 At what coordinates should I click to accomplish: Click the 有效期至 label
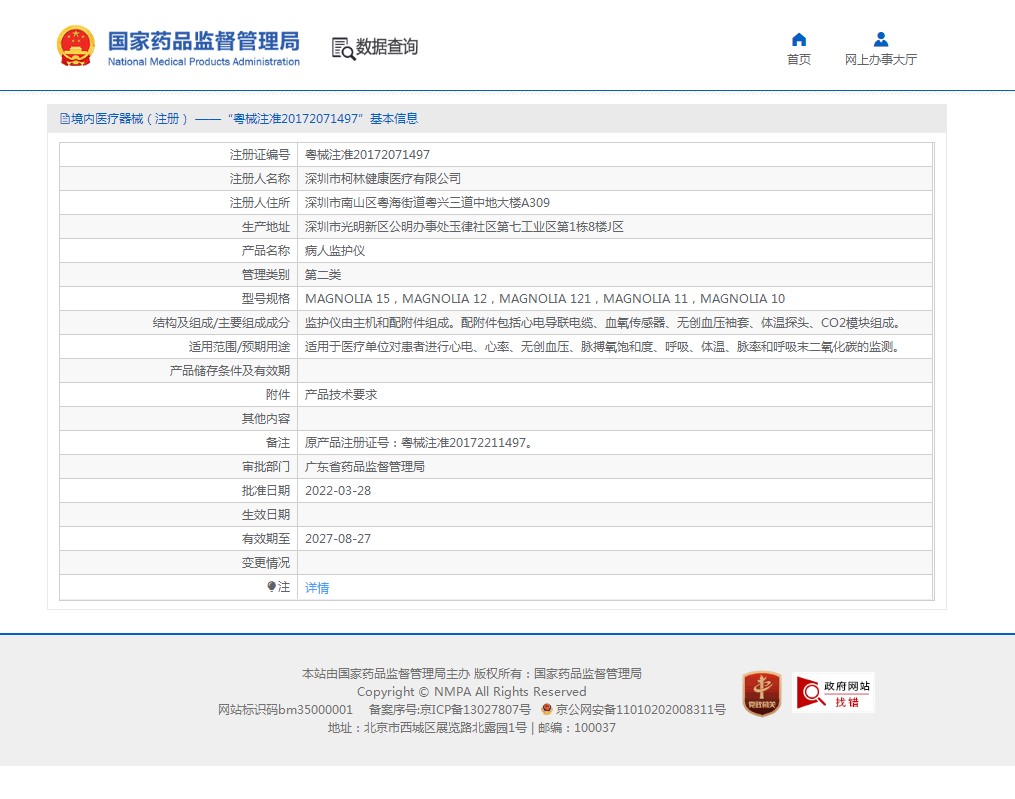click(265, 539)
